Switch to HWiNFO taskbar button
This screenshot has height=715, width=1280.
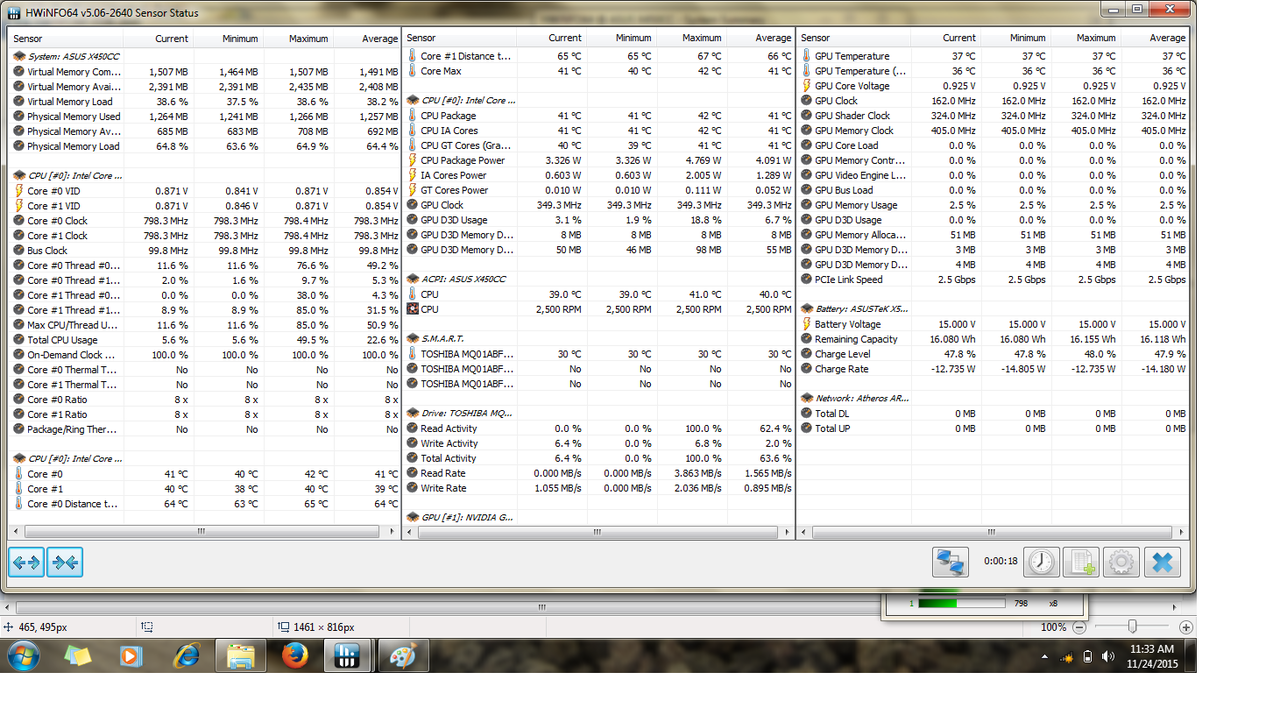pos(347,656)
